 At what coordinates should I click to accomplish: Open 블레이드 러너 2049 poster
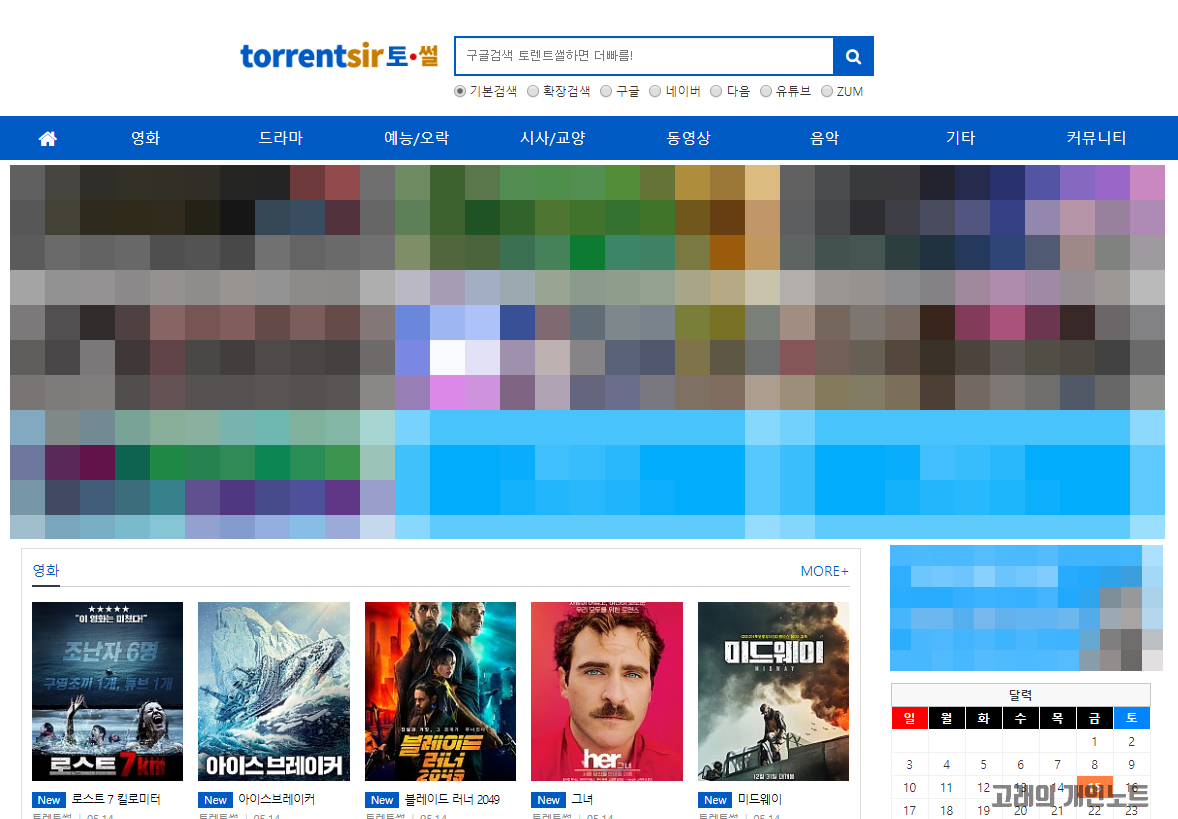pos(440,691)
